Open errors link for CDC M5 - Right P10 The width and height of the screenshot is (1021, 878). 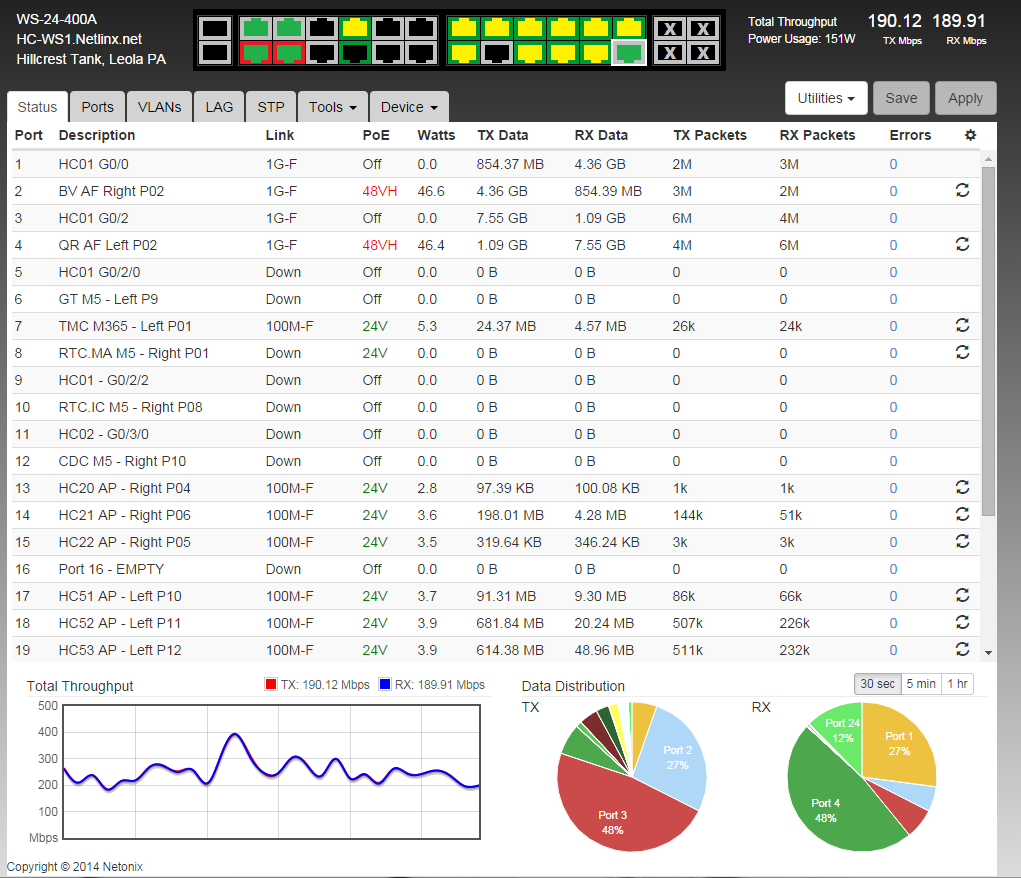(x=893, y=461)
